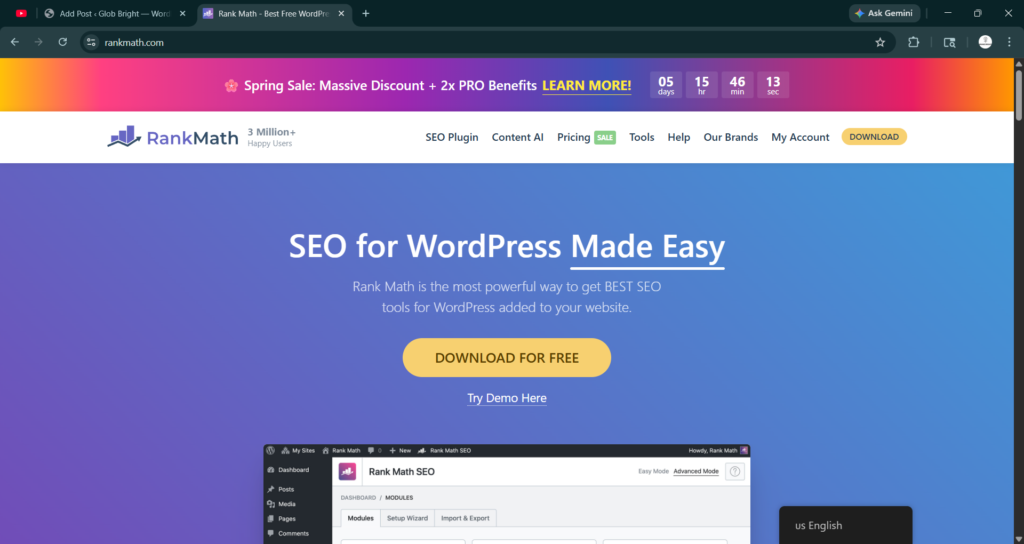This screenshot has width=1024, height=544.
Task: Open Pricing with the SALE badge
Action: tap(585, 137)
